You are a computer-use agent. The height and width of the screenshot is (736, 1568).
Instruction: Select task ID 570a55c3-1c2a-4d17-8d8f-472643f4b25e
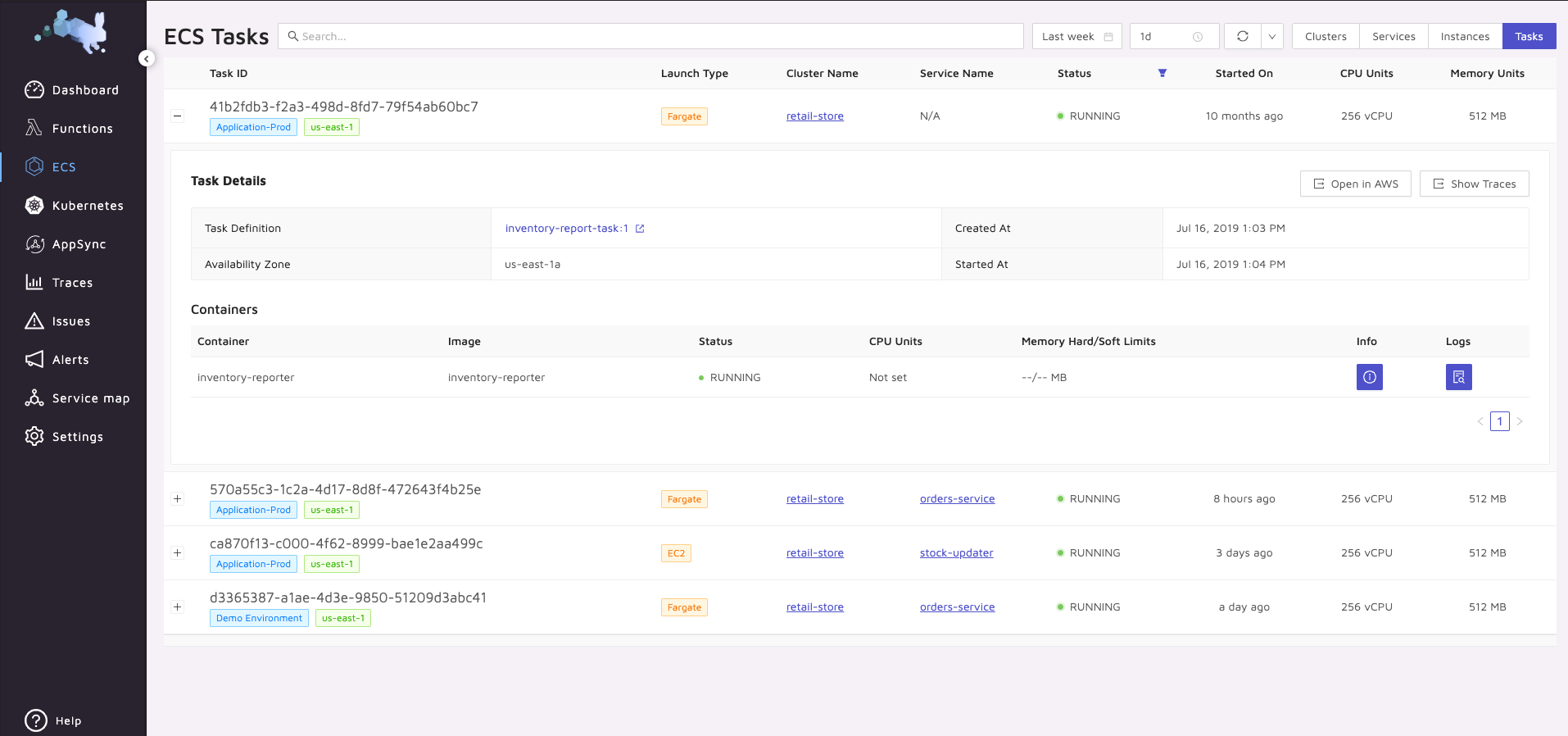pyautogui.click(x=345, y=489)
